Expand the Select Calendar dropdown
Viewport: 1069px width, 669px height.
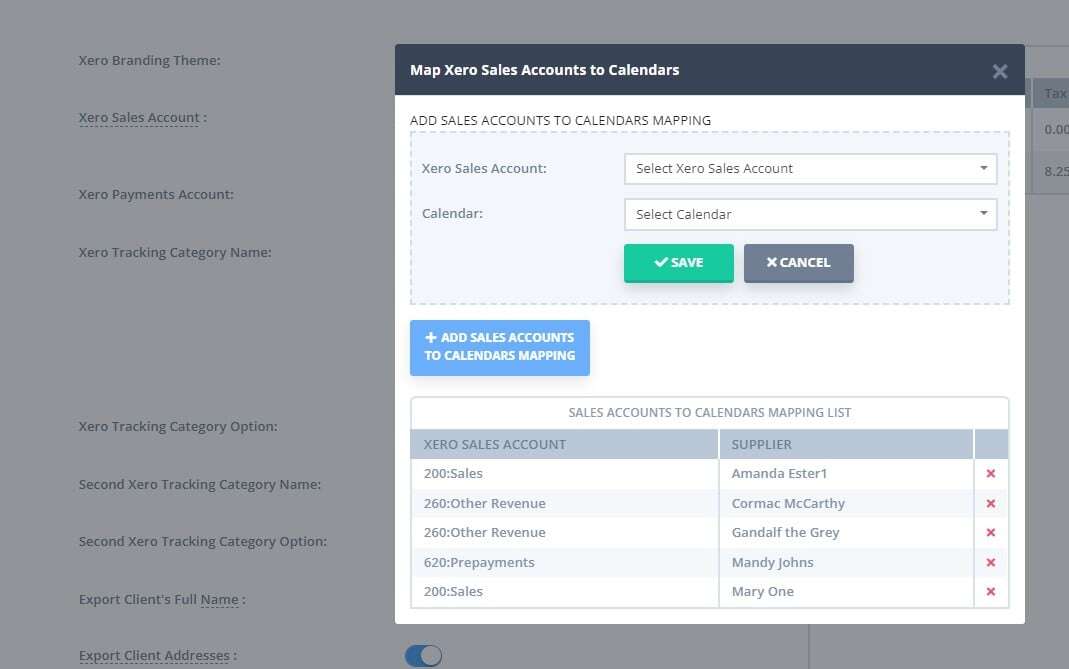[x=810, y=214]
